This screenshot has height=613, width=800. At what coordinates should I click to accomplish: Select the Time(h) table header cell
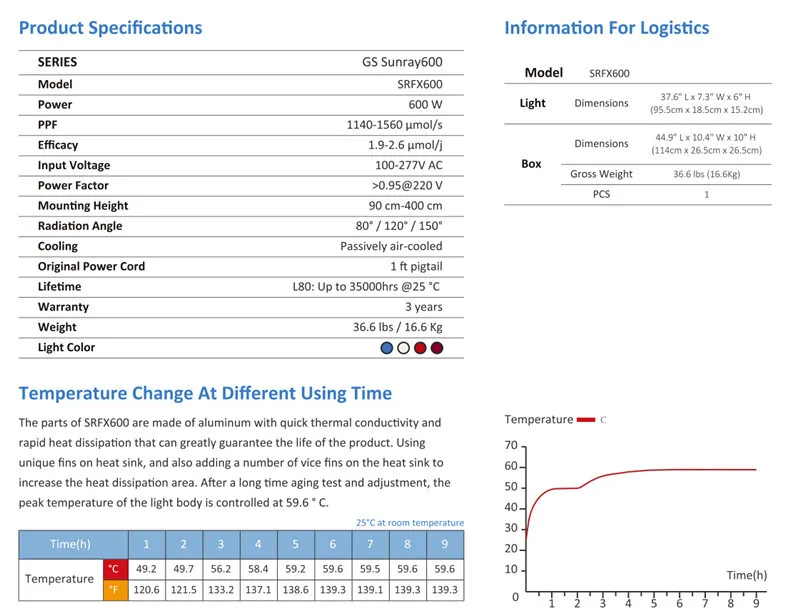(72, 545)
